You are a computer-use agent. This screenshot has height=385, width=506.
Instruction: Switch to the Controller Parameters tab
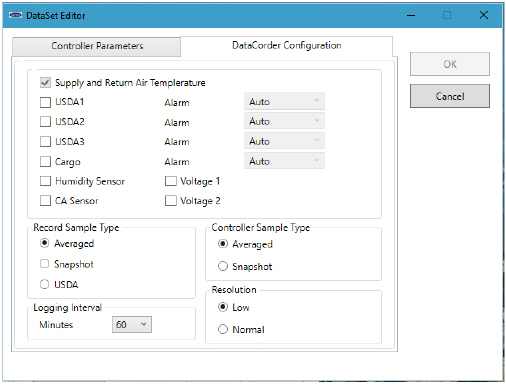pos(97,46)
